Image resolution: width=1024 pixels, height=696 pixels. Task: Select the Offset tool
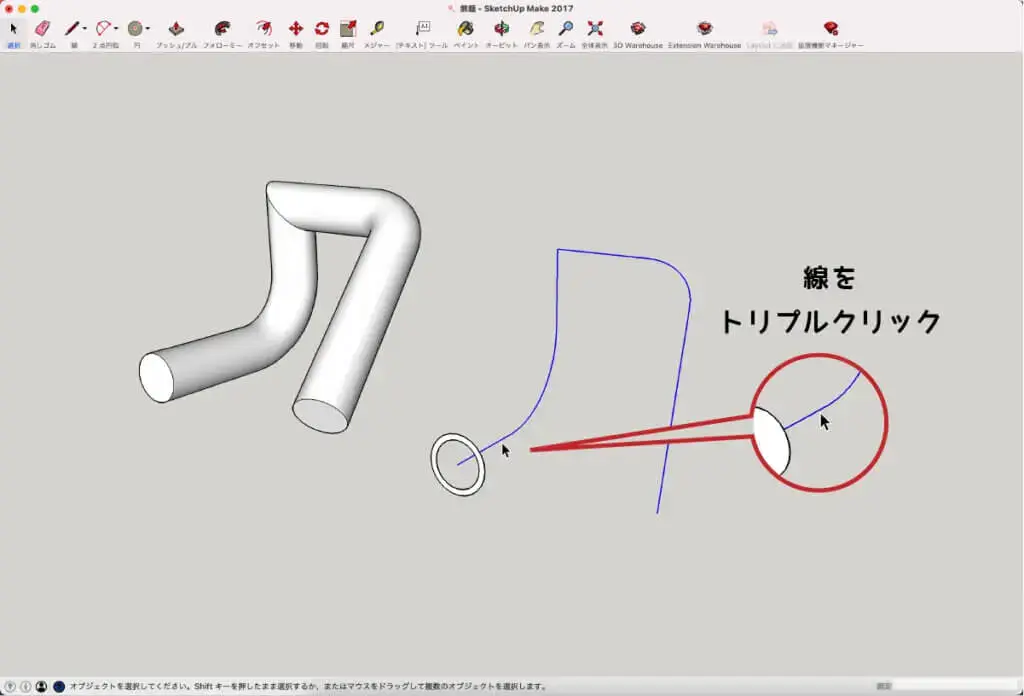pyautogui.click(x=263, y=29)
